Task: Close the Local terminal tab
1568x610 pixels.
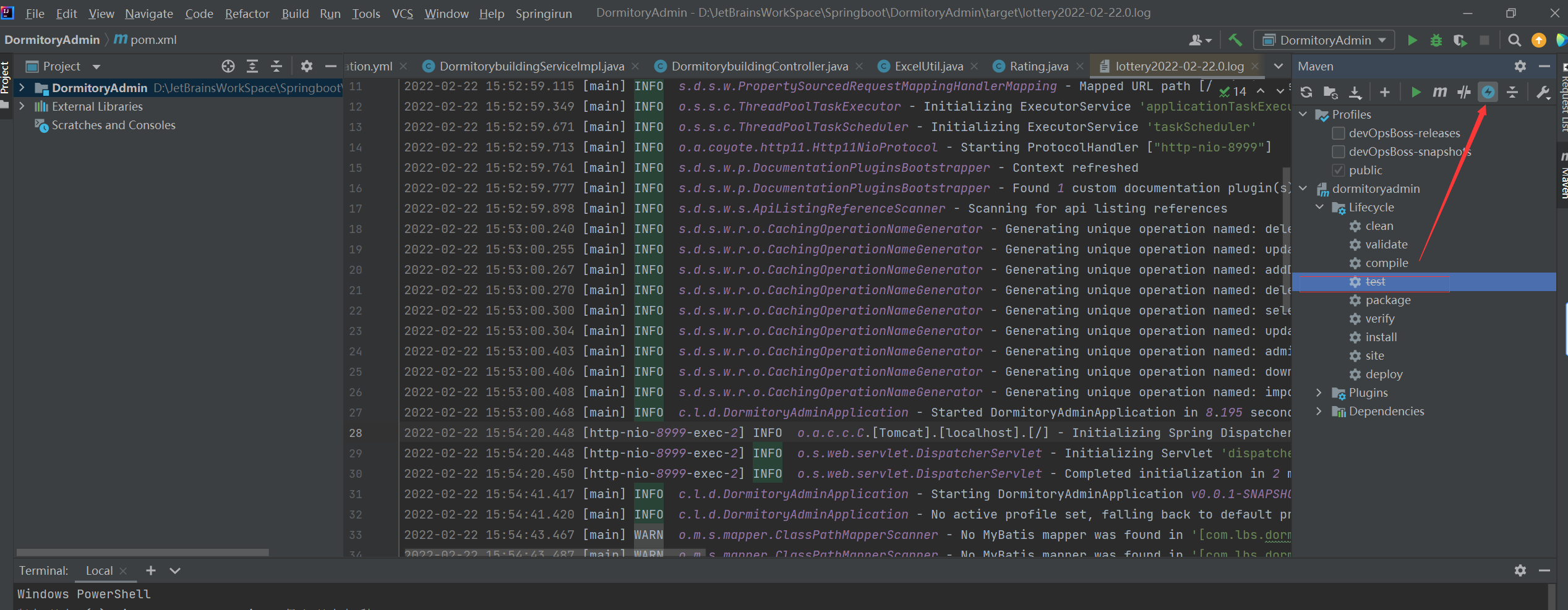Action: pos(123,570)
